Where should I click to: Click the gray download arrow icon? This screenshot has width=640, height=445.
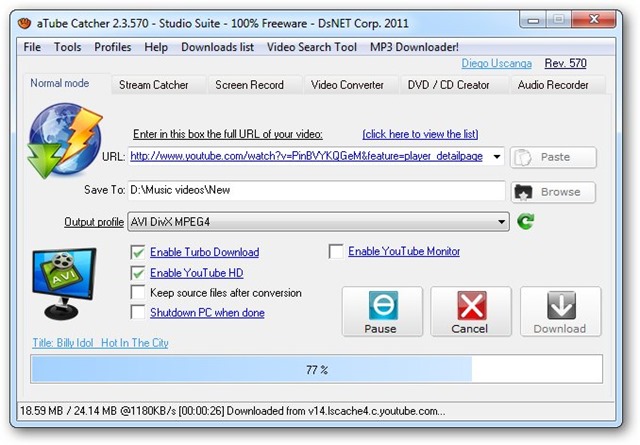click(561, 305)
